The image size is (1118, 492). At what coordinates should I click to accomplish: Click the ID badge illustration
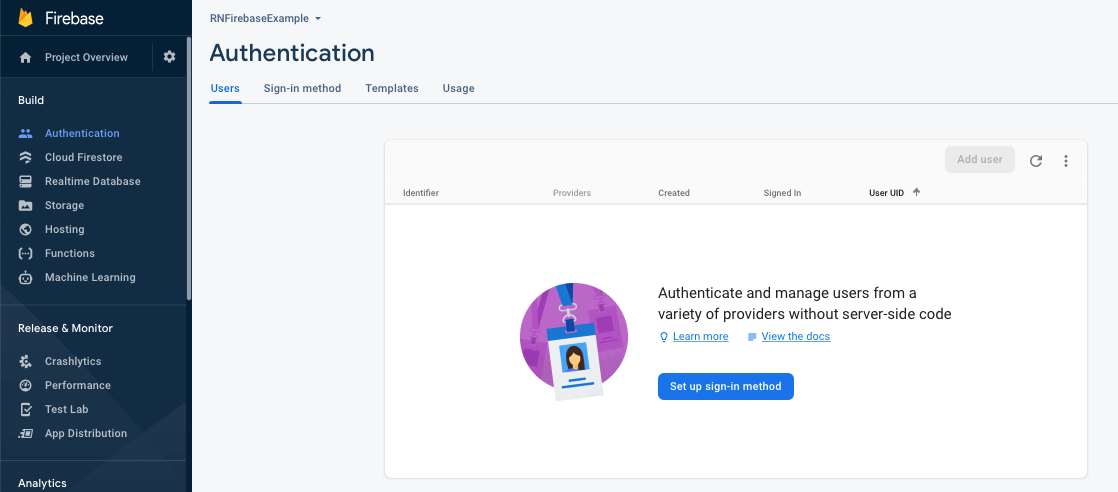coord(574,342)
